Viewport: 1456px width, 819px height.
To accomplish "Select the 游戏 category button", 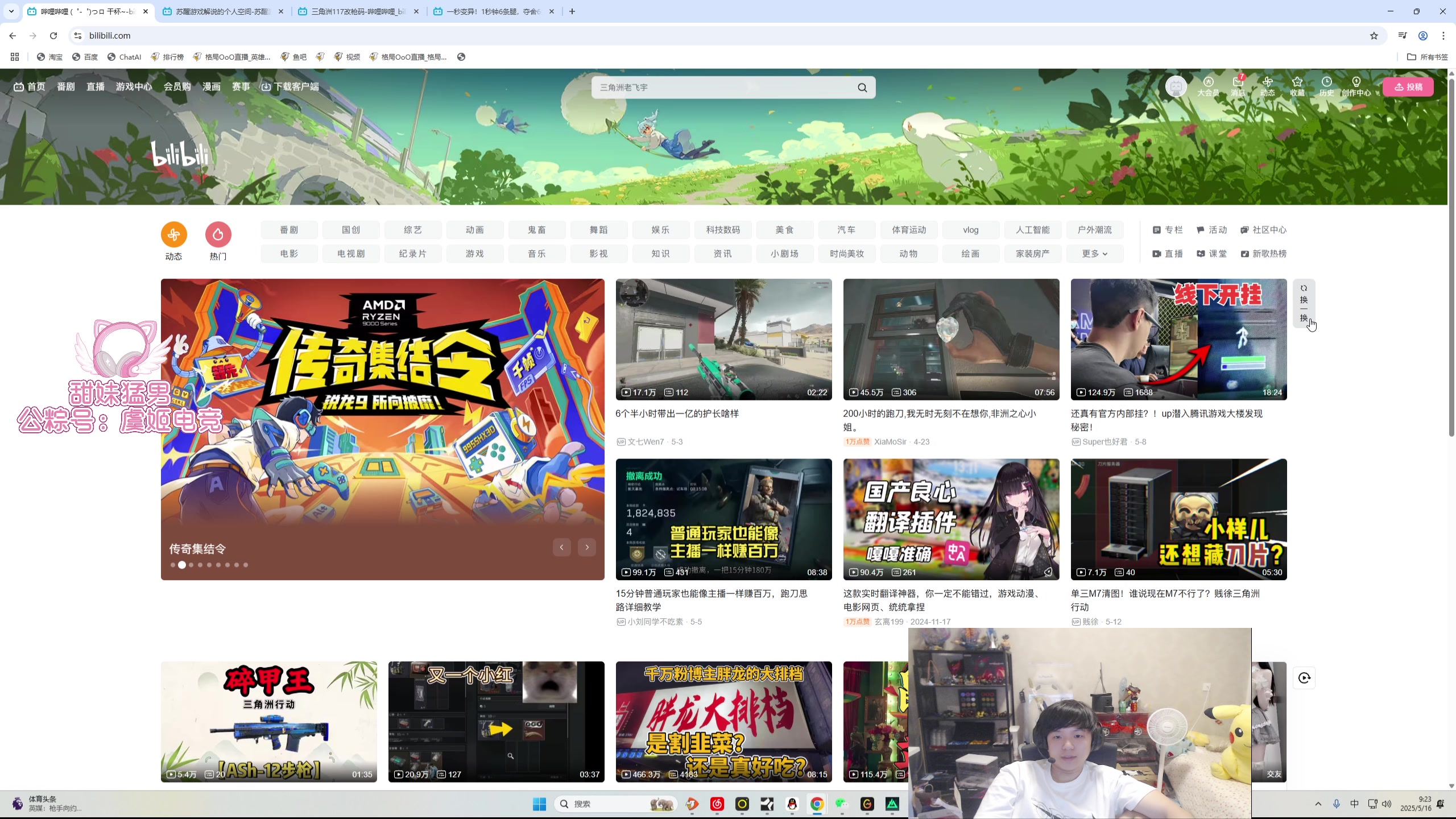I will pos(475,254).
